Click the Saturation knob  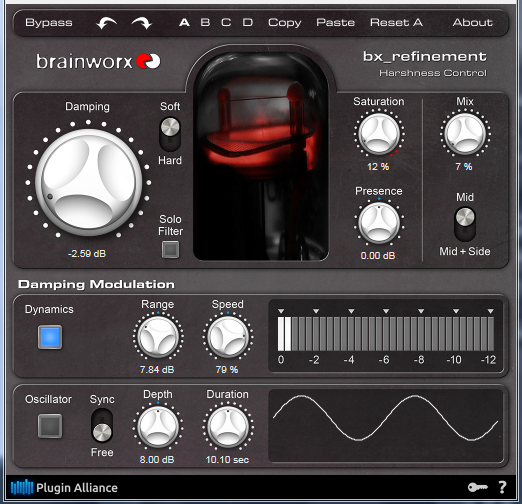[379, 133]
